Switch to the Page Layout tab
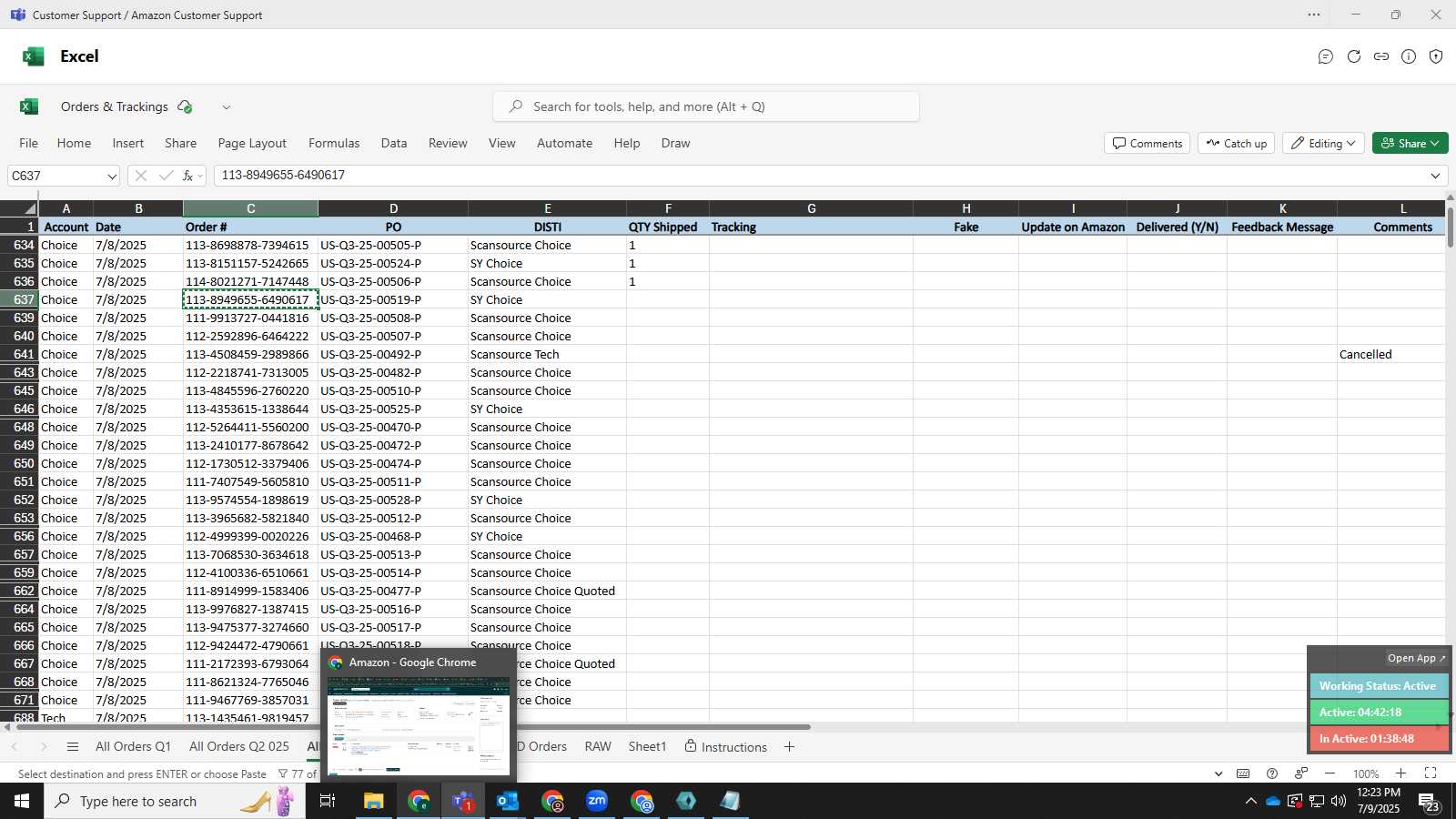Screen dimensions: 1456x819 pos(252,143)
